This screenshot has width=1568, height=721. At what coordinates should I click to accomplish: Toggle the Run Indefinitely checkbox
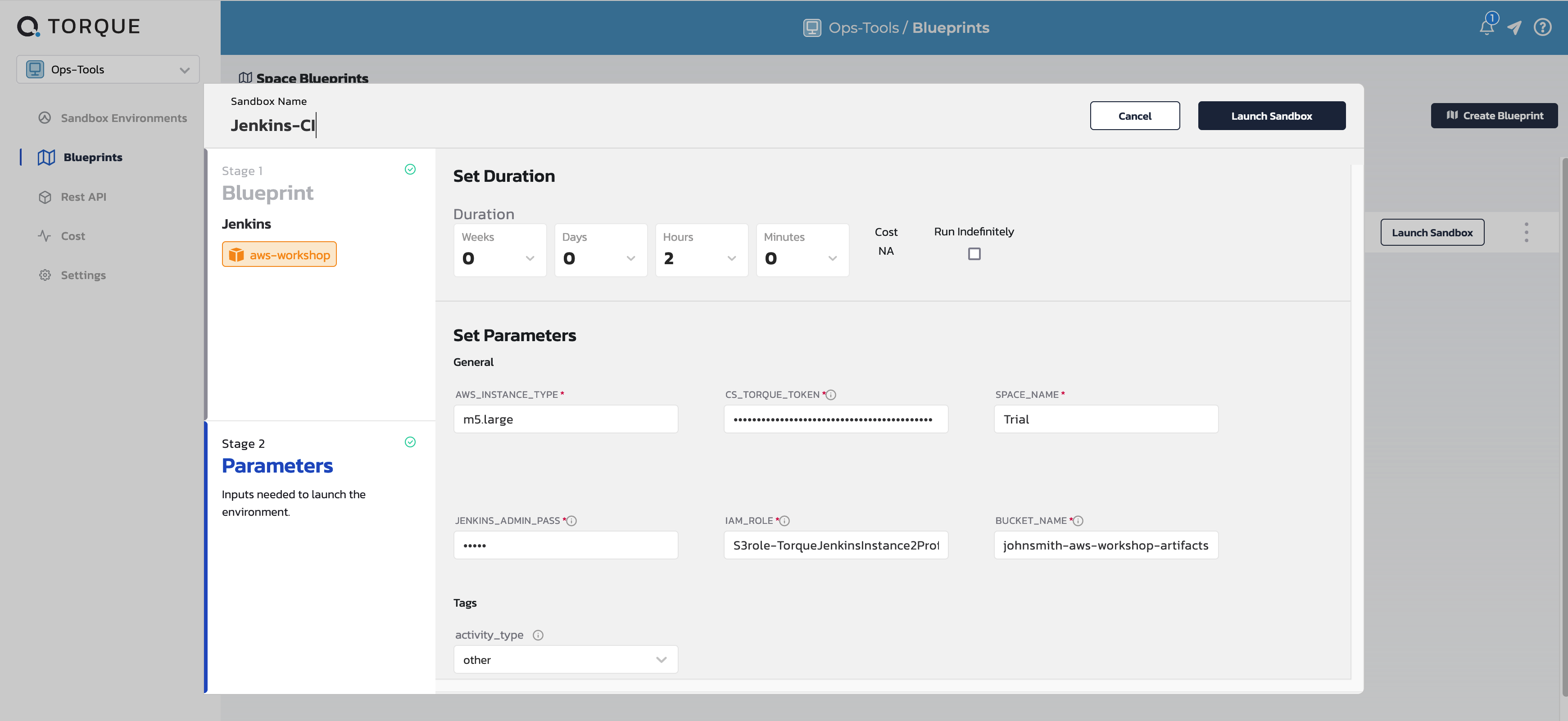(x=974, y=254)
